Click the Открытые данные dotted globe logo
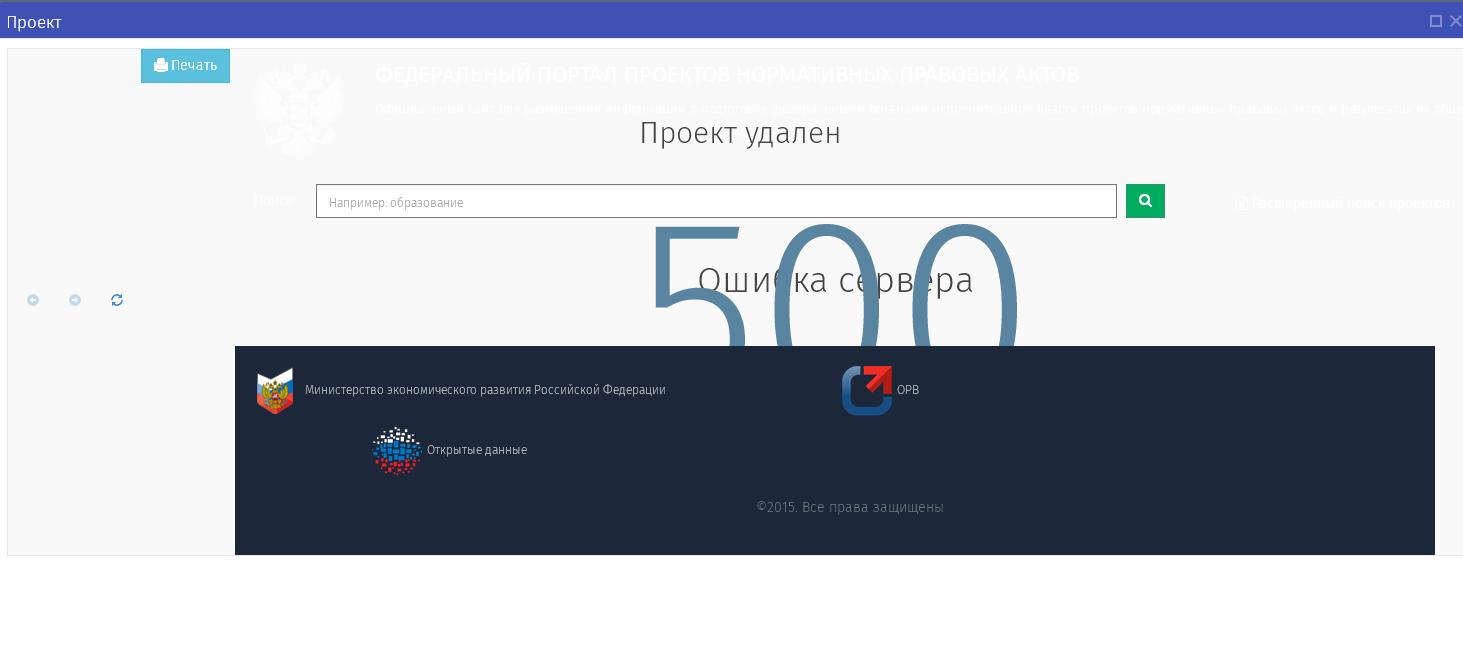1463x645 pixels. [x=397, y=451]
